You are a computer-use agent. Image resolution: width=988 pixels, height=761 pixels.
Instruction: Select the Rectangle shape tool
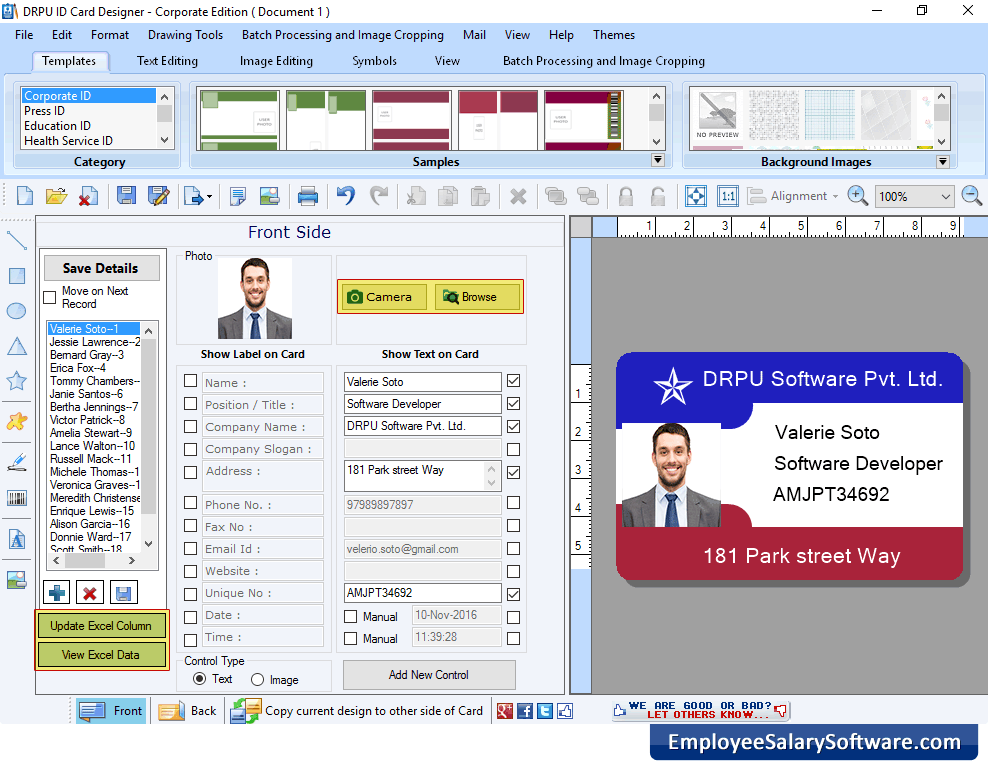15,276
